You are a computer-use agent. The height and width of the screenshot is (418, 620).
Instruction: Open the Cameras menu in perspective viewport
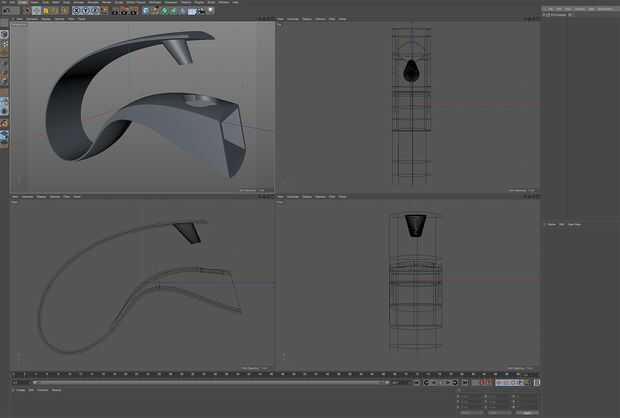pos(33,19)
